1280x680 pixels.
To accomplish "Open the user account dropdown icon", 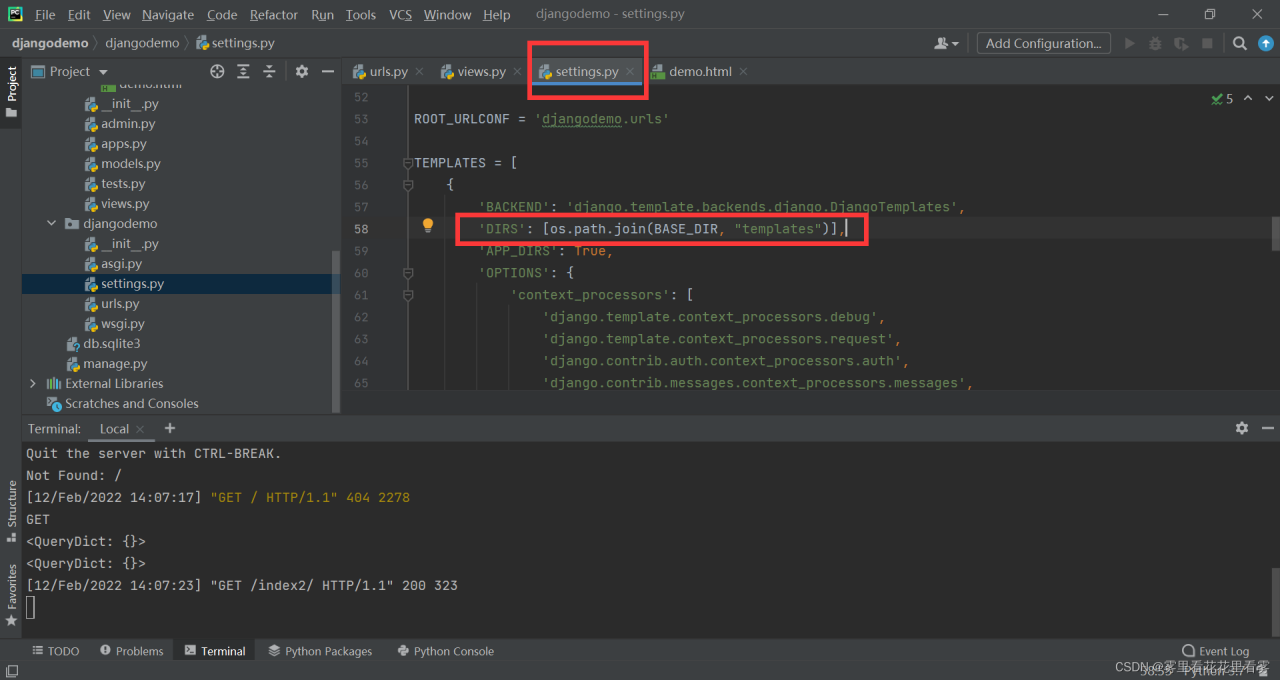I will 946,43.
